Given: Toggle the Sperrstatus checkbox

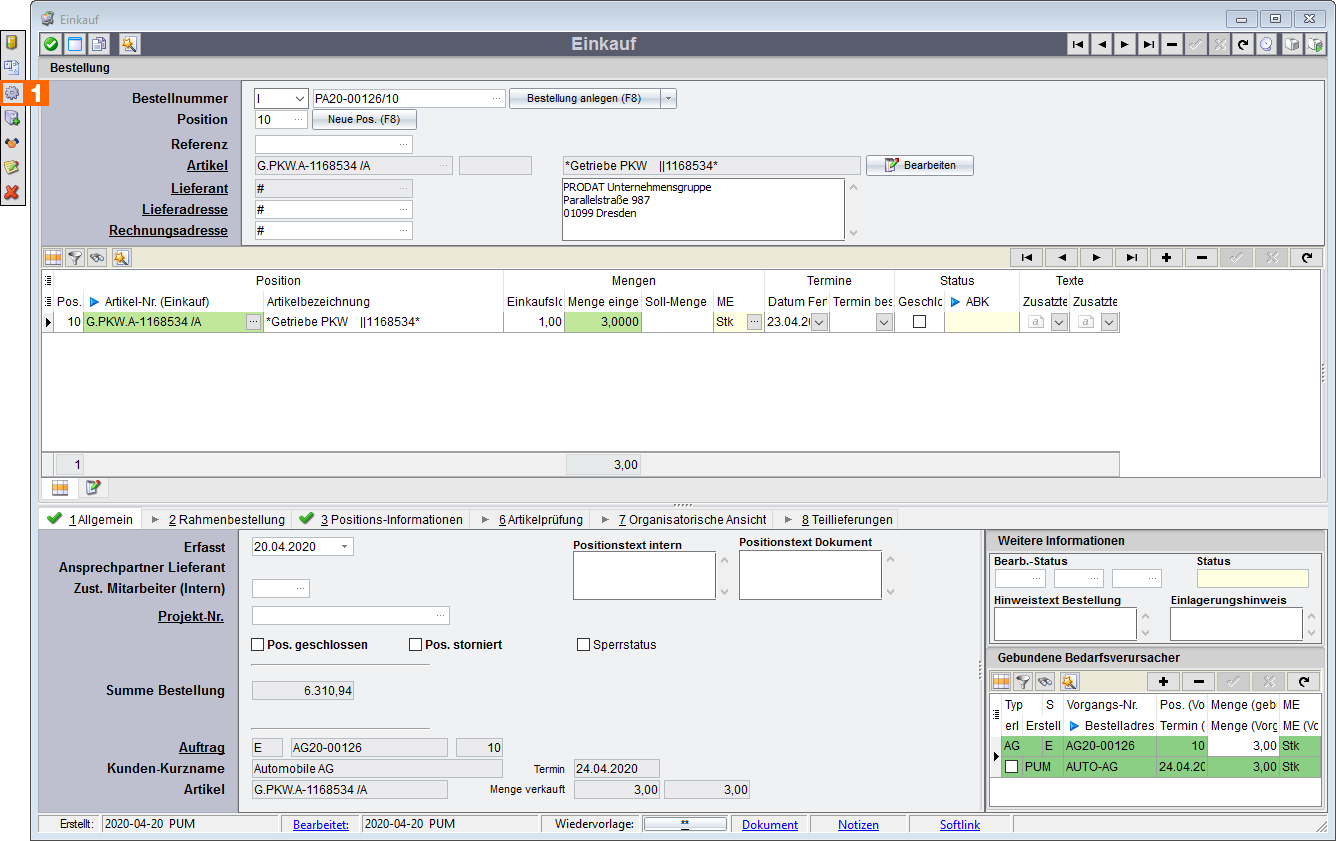Looking at the screenshot, I should [583, 645].
